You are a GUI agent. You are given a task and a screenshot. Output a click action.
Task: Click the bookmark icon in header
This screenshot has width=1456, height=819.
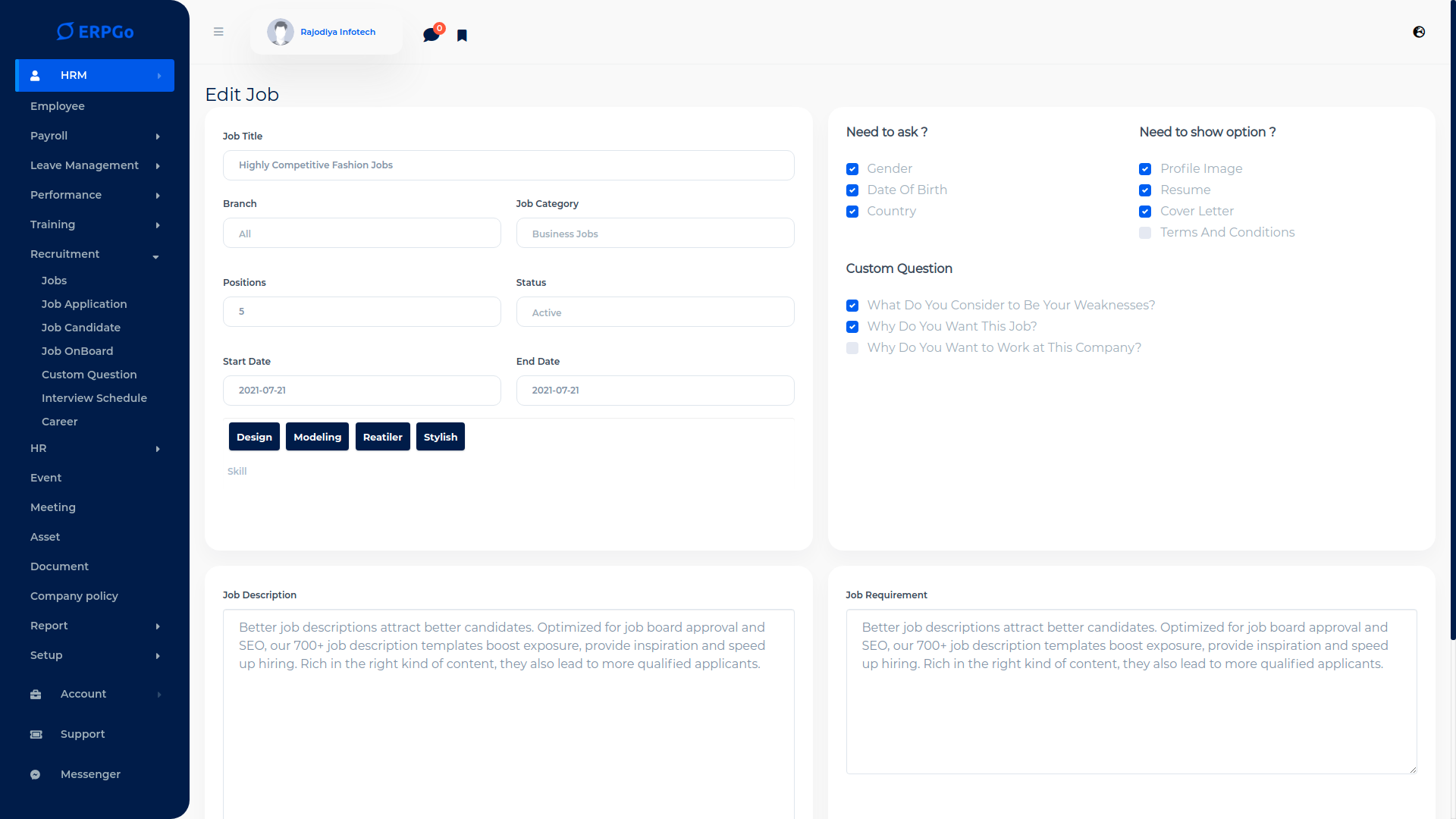click(x=462, y=36)
